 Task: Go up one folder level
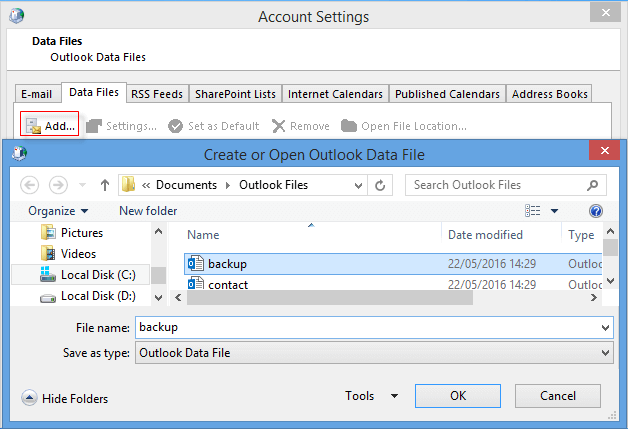tap(105, 185)
